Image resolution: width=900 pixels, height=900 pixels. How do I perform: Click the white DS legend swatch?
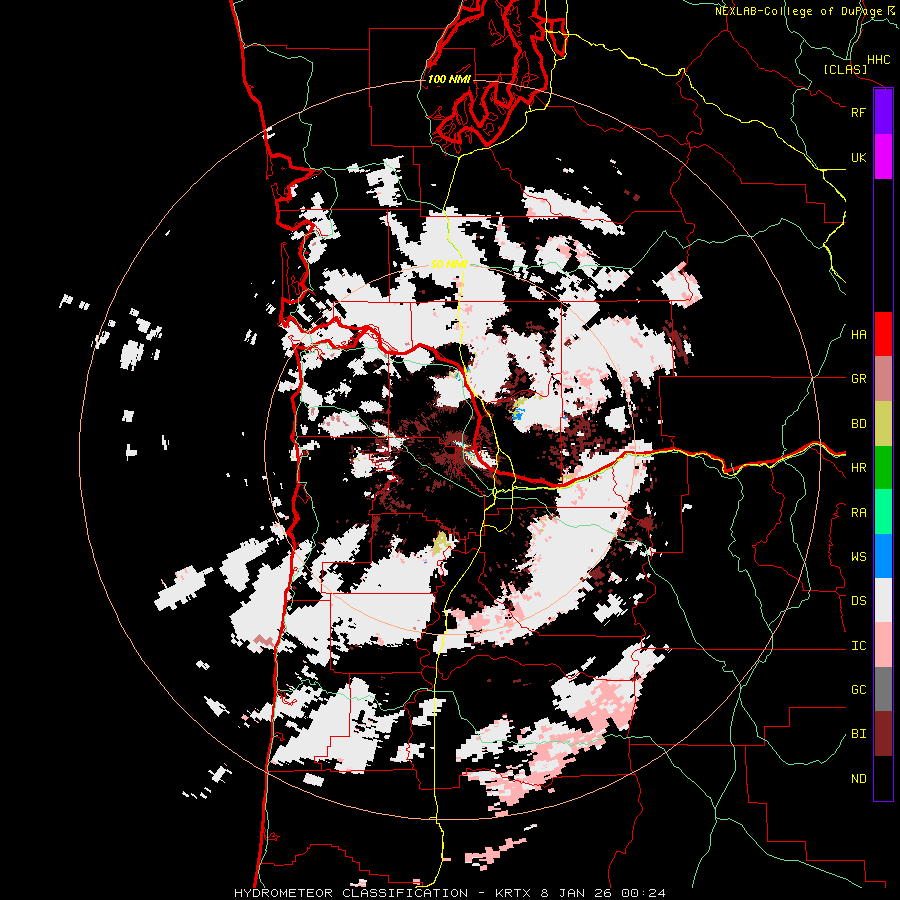tap(883, 600)
